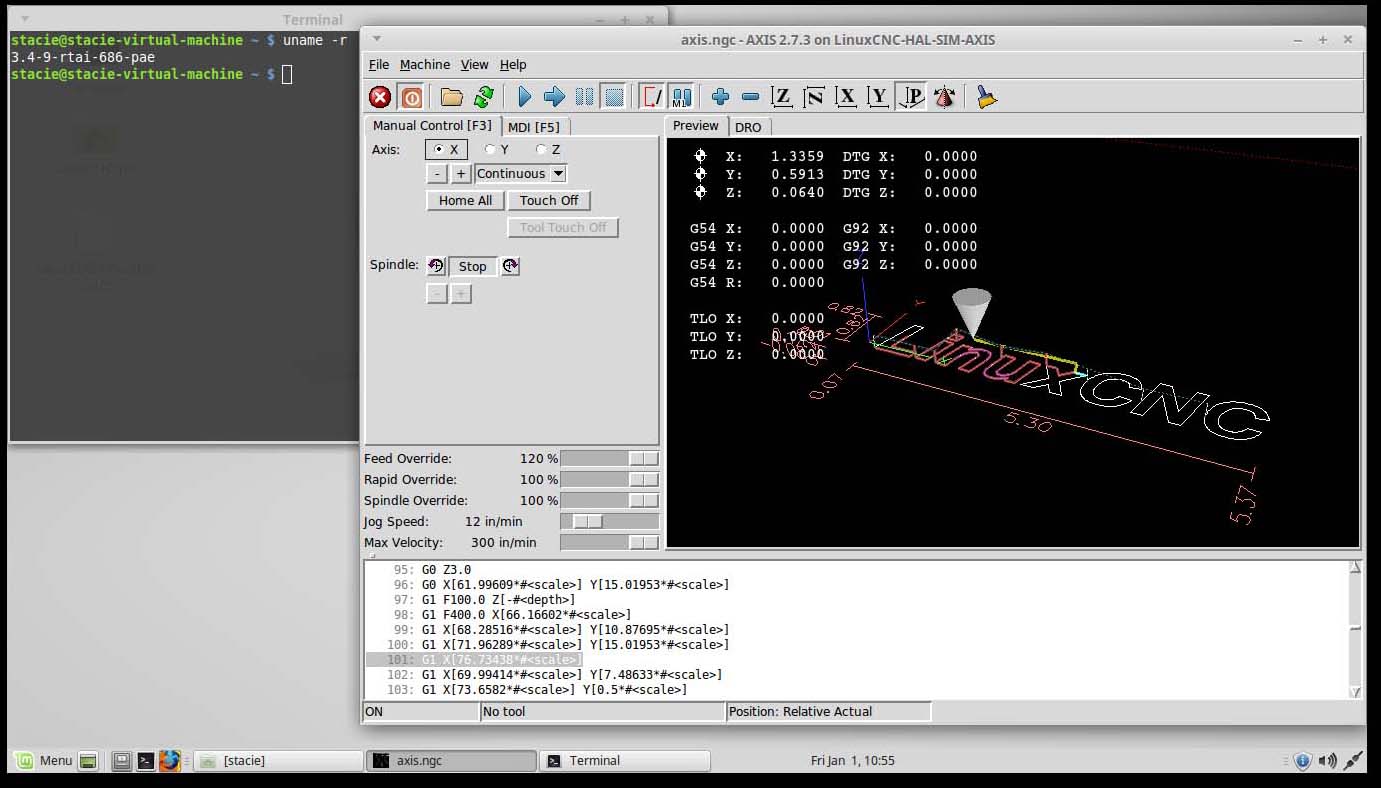Open the View menu
1381x788 pixels.
475,64
